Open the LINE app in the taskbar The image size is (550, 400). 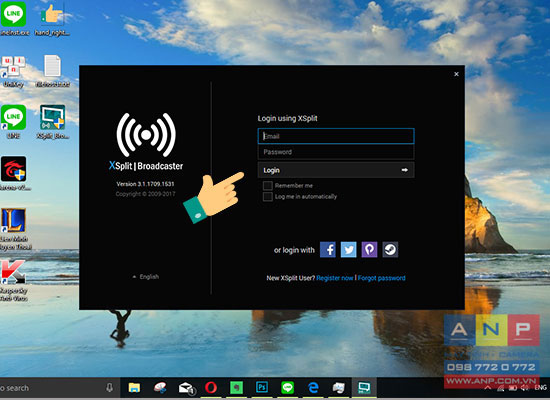click(288, 388)
